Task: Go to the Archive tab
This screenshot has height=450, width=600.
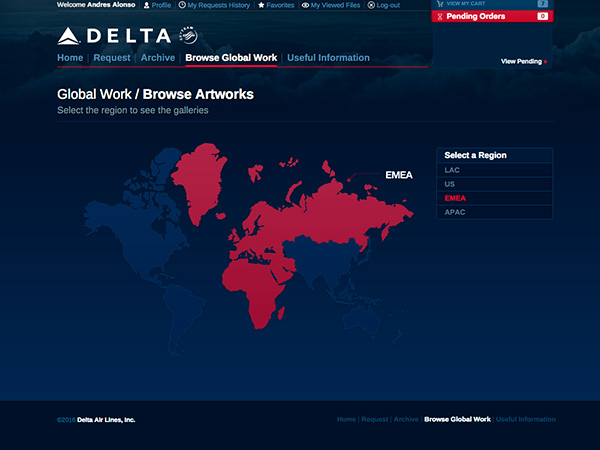Action: pos(158,58)
